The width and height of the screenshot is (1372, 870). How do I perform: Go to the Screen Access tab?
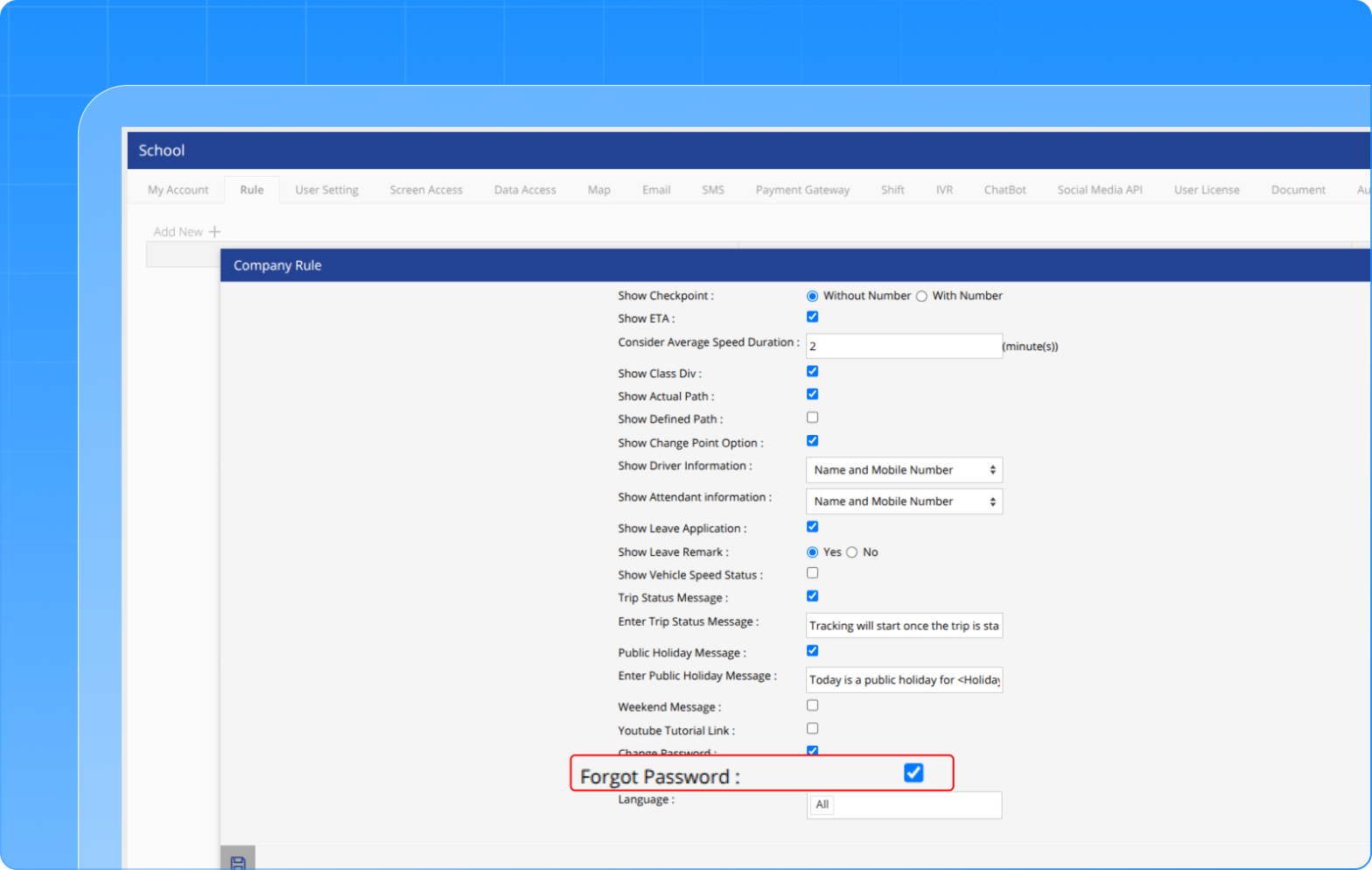[426, 190]
